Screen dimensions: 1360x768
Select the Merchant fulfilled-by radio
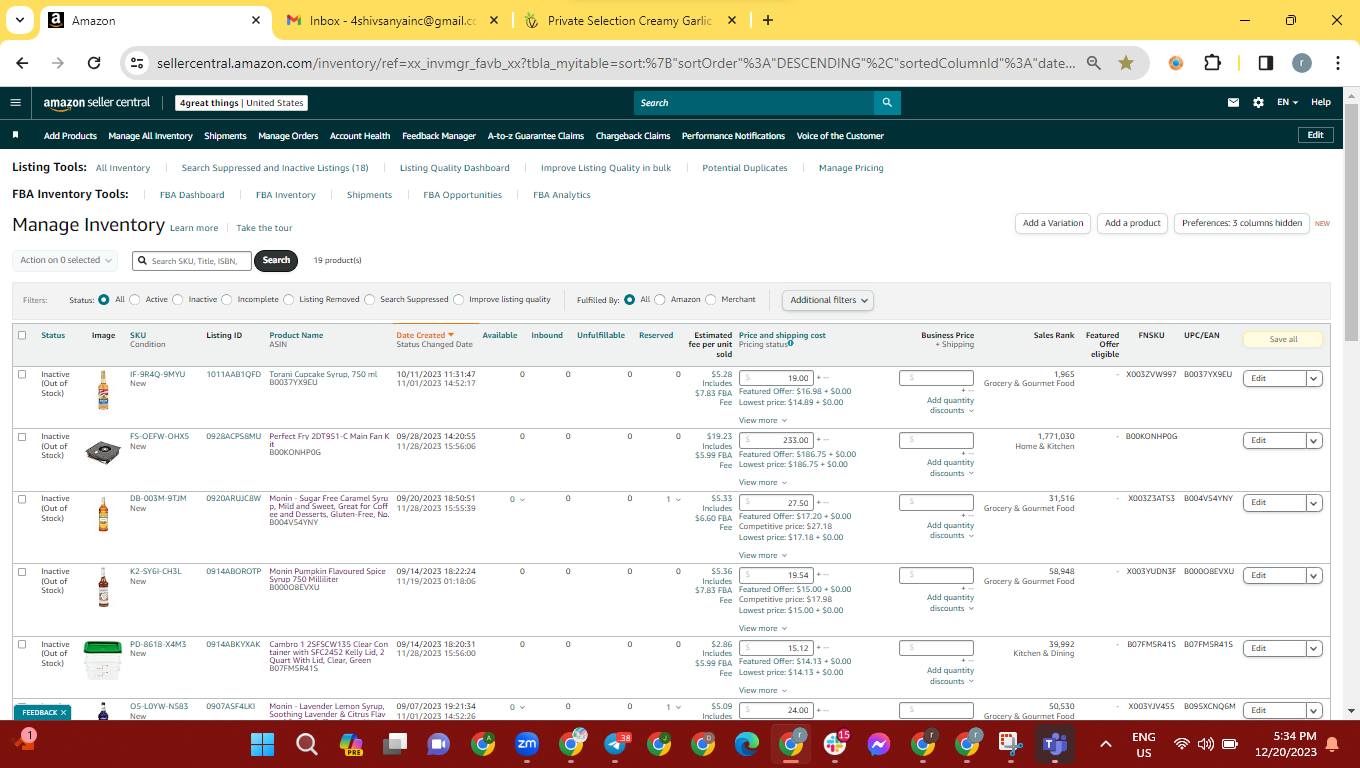tap(711, 299)
